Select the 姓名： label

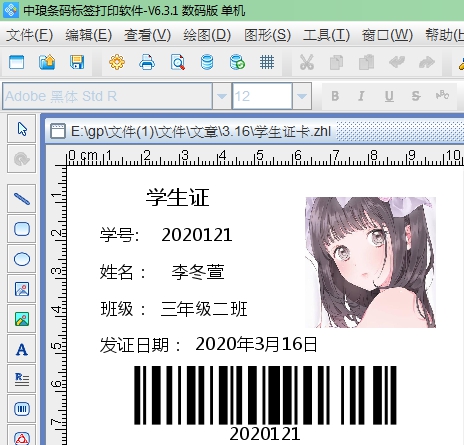pos(123,272)
